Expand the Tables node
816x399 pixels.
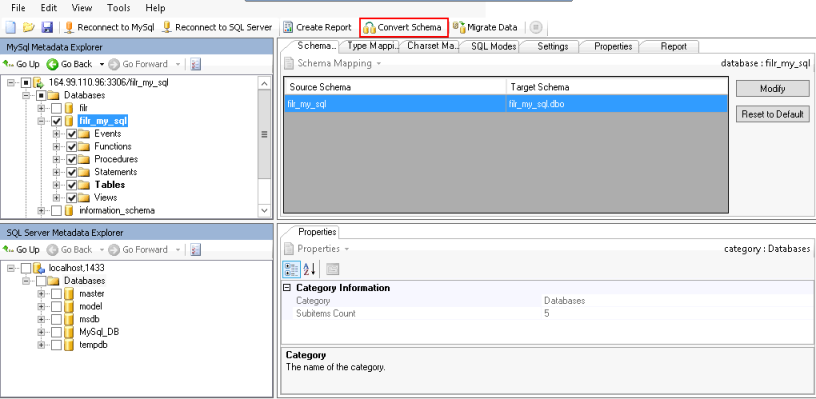click(x=57, y=185)
